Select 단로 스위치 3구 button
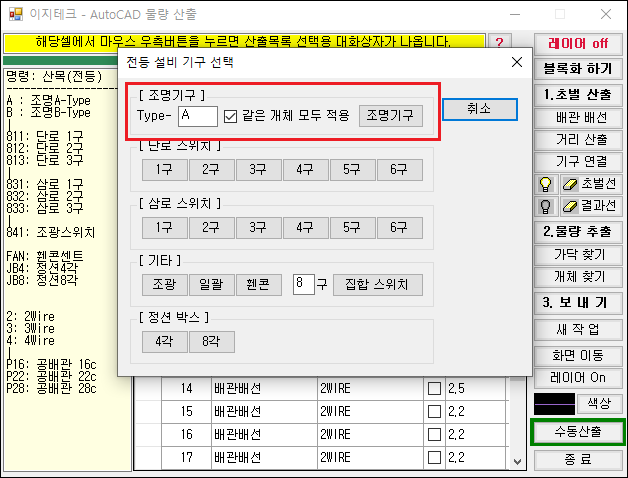This screenshot has height=478, width=628. point(259,169)
